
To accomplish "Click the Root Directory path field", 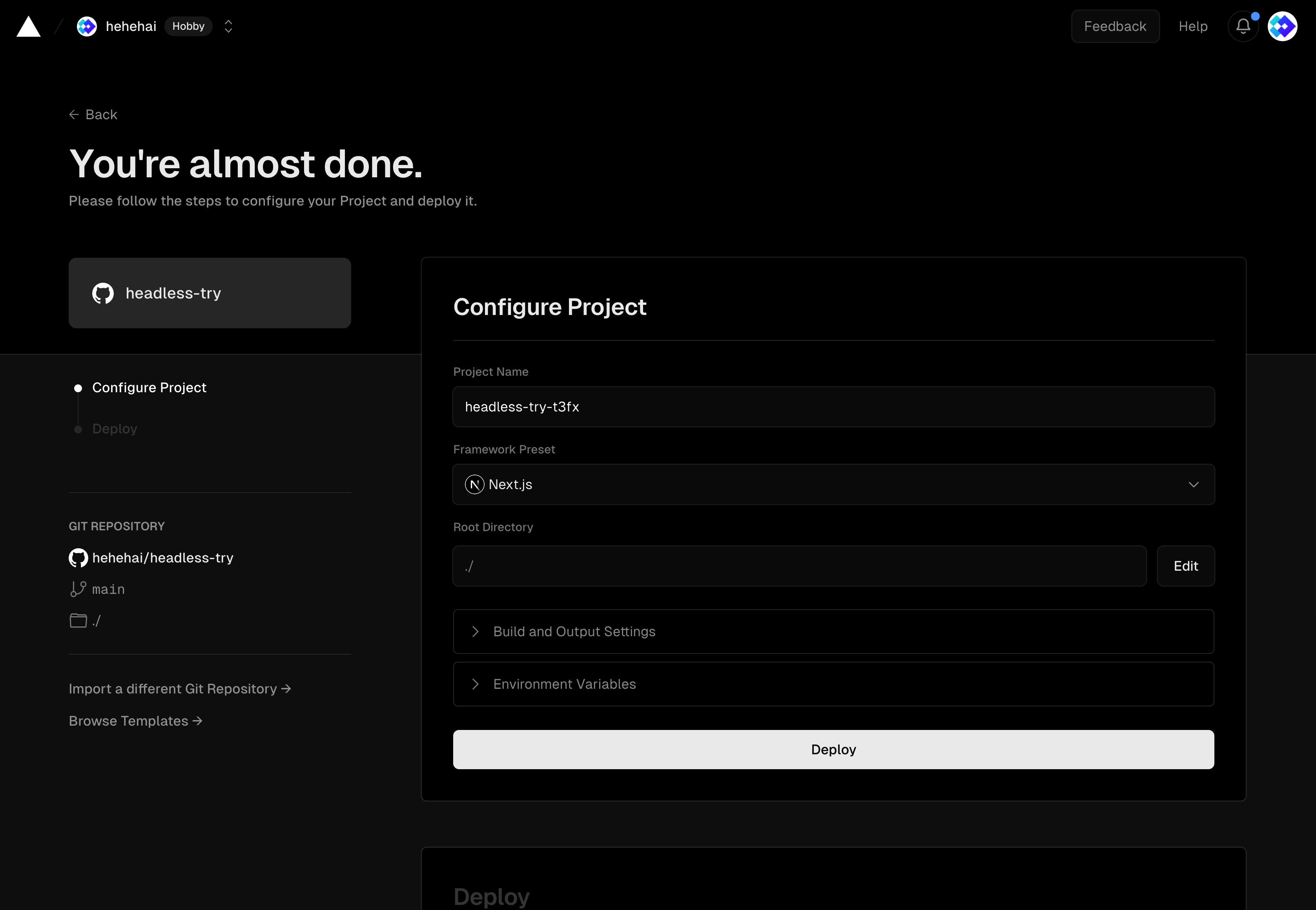I will tap(799, 566).
